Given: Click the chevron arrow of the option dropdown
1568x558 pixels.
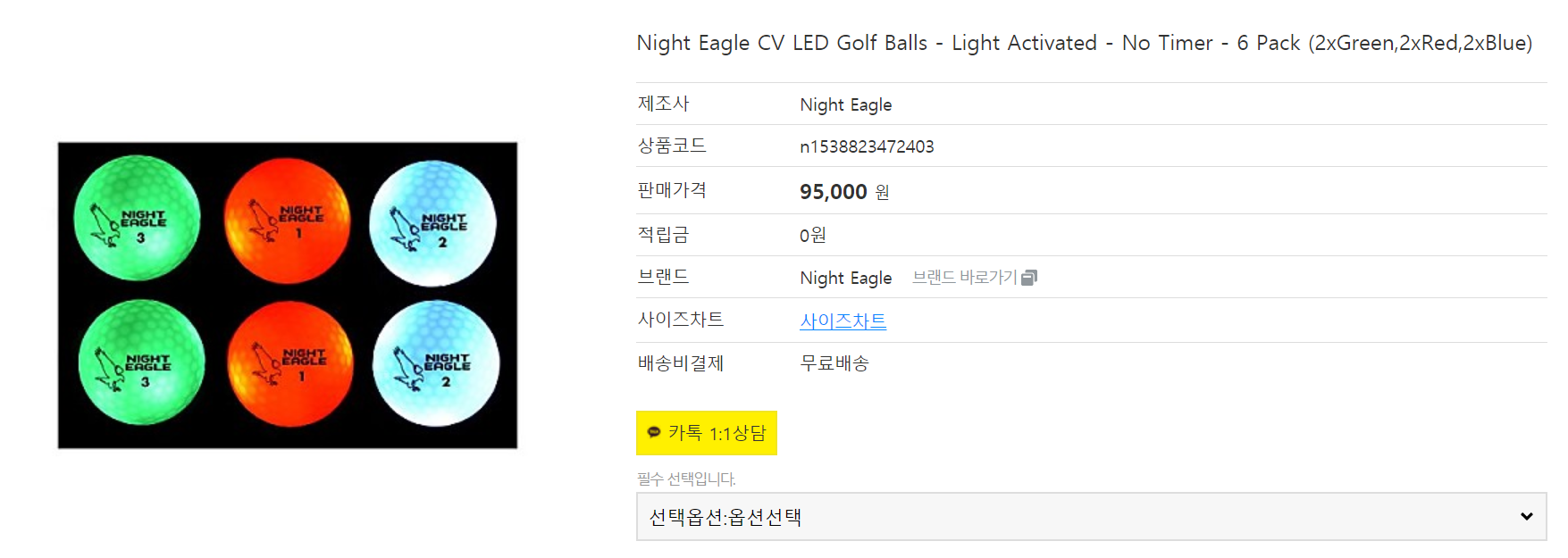Looking at the screenshot, I should pyautogui.click(x=1526, y=516).
